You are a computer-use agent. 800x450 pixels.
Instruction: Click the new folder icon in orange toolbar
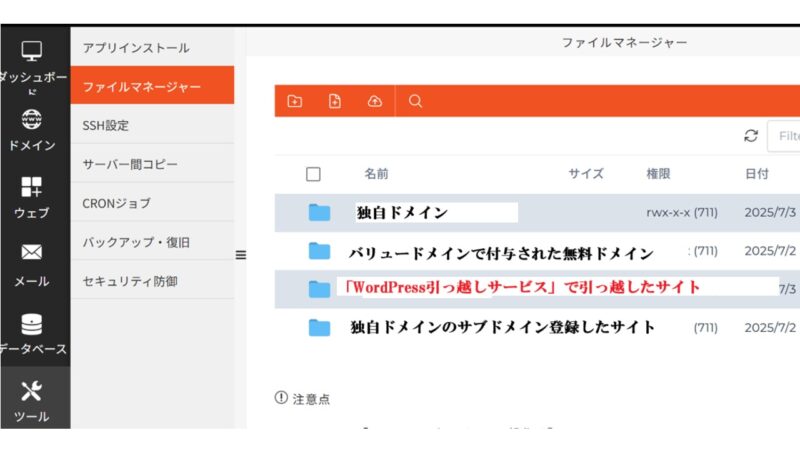click(294, 101)
